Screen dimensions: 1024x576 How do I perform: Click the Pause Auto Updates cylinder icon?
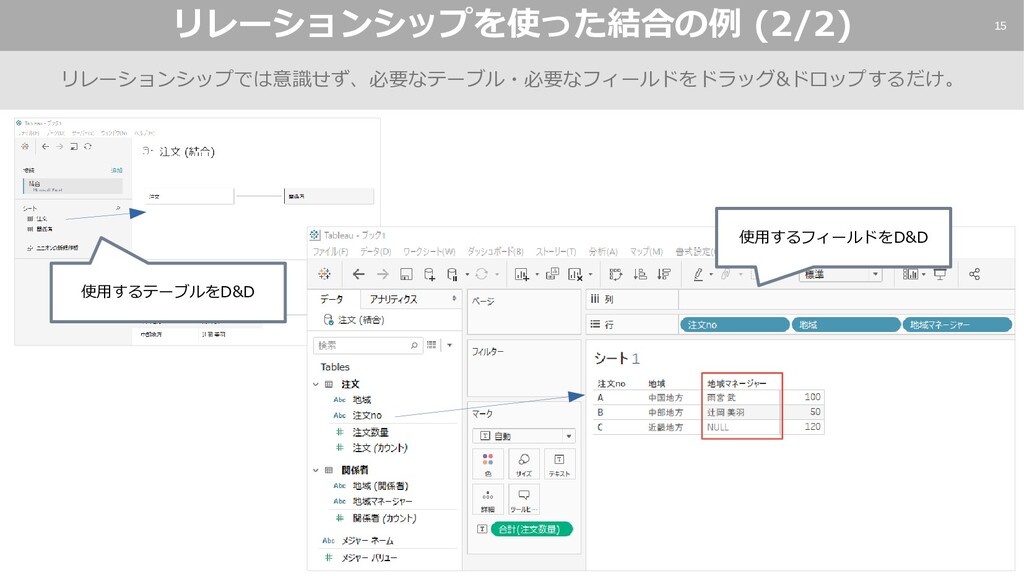(452, 274)
